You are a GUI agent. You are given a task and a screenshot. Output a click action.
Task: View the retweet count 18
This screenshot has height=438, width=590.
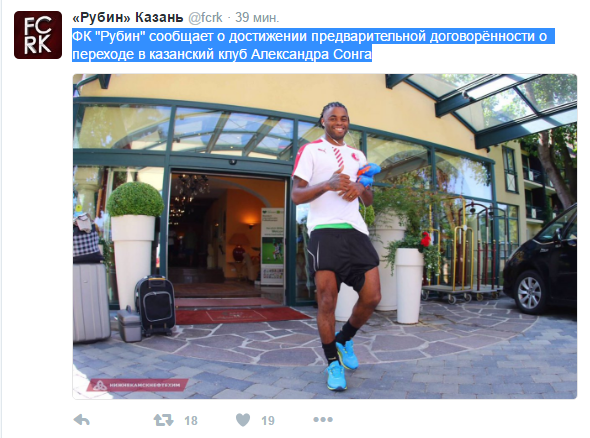coord(191,420)
